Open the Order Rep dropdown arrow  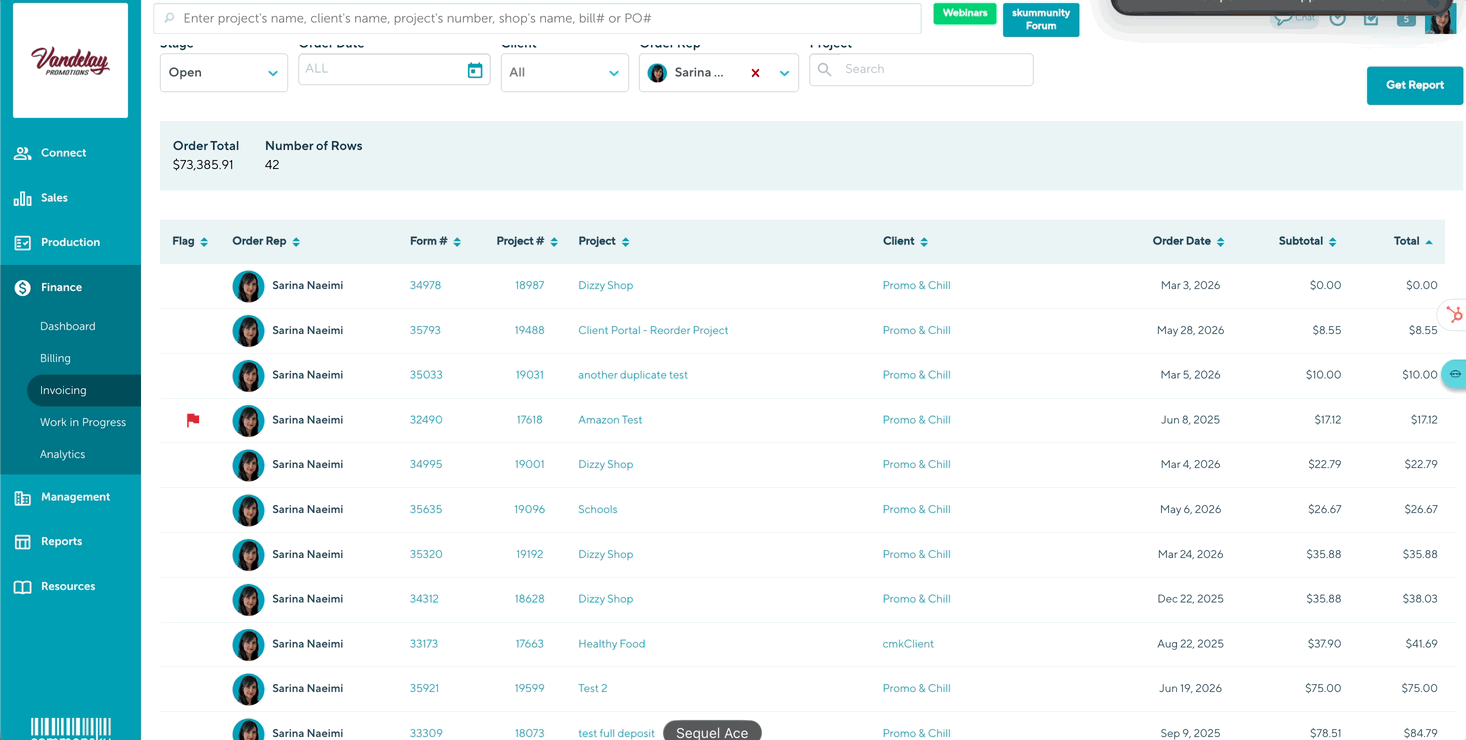click(x=784, y=73)
